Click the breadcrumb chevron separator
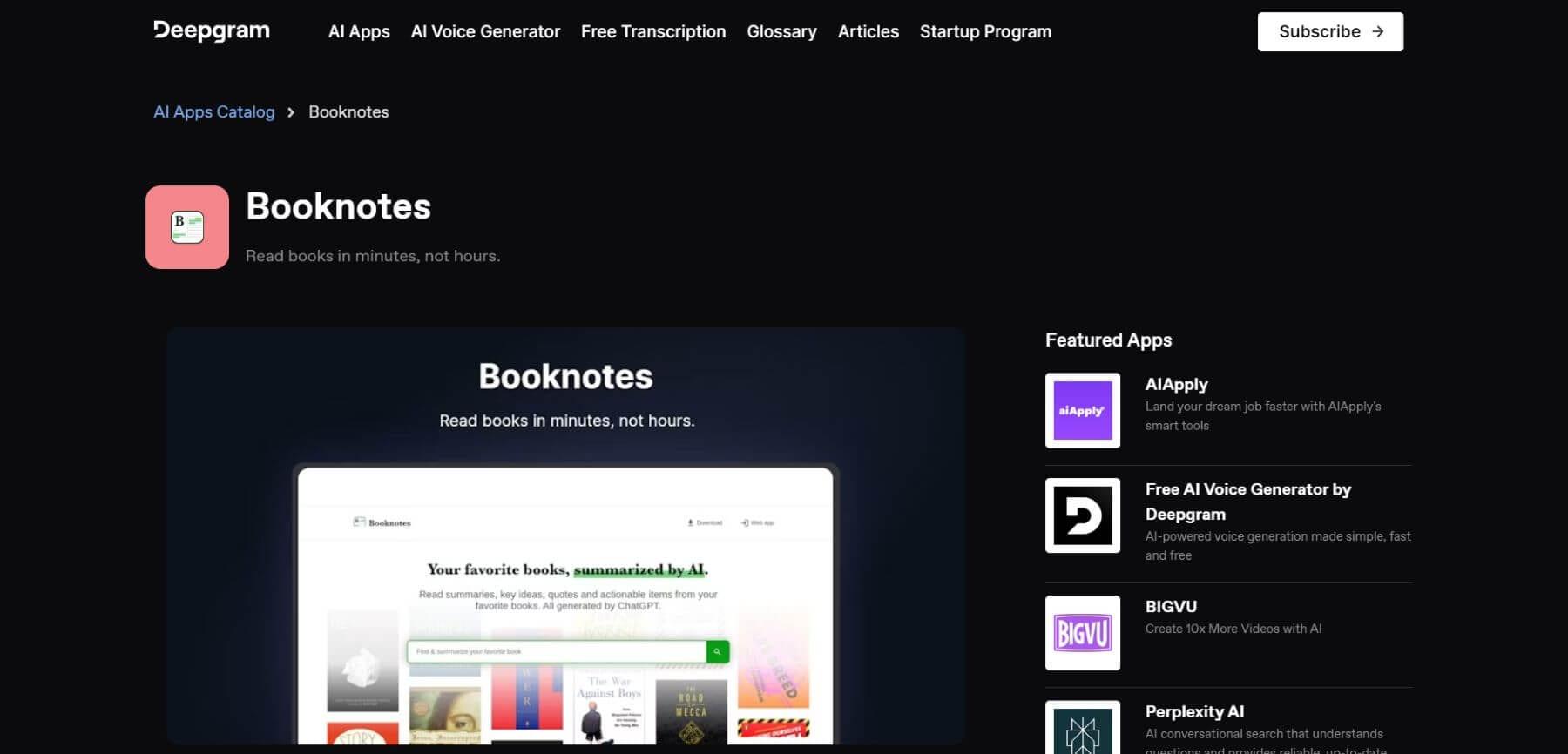The height and width of the screenshot is (754, 1568). 291,112
